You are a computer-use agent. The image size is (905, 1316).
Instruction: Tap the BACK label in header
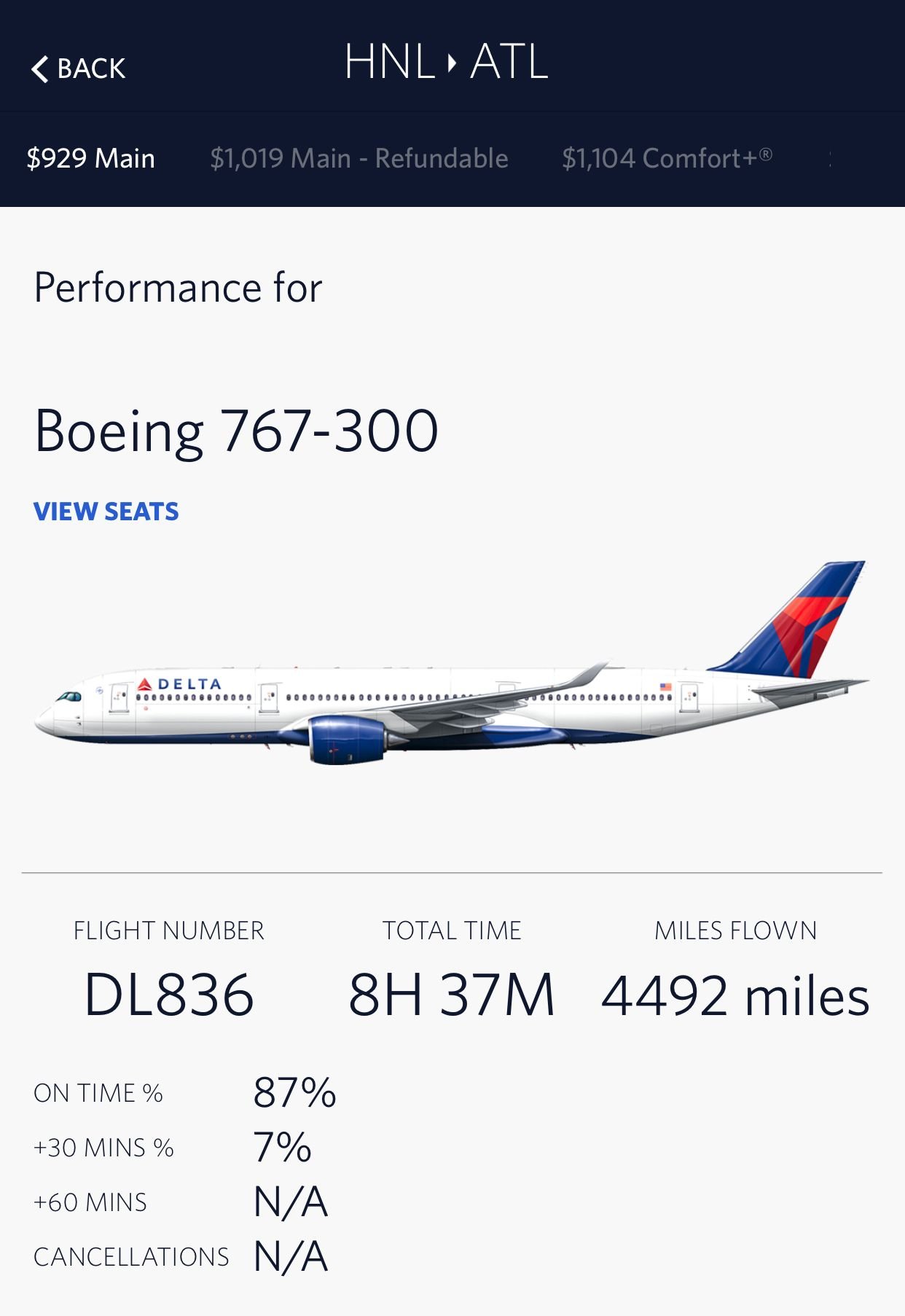pyautogui.click(x=91, y=69)
